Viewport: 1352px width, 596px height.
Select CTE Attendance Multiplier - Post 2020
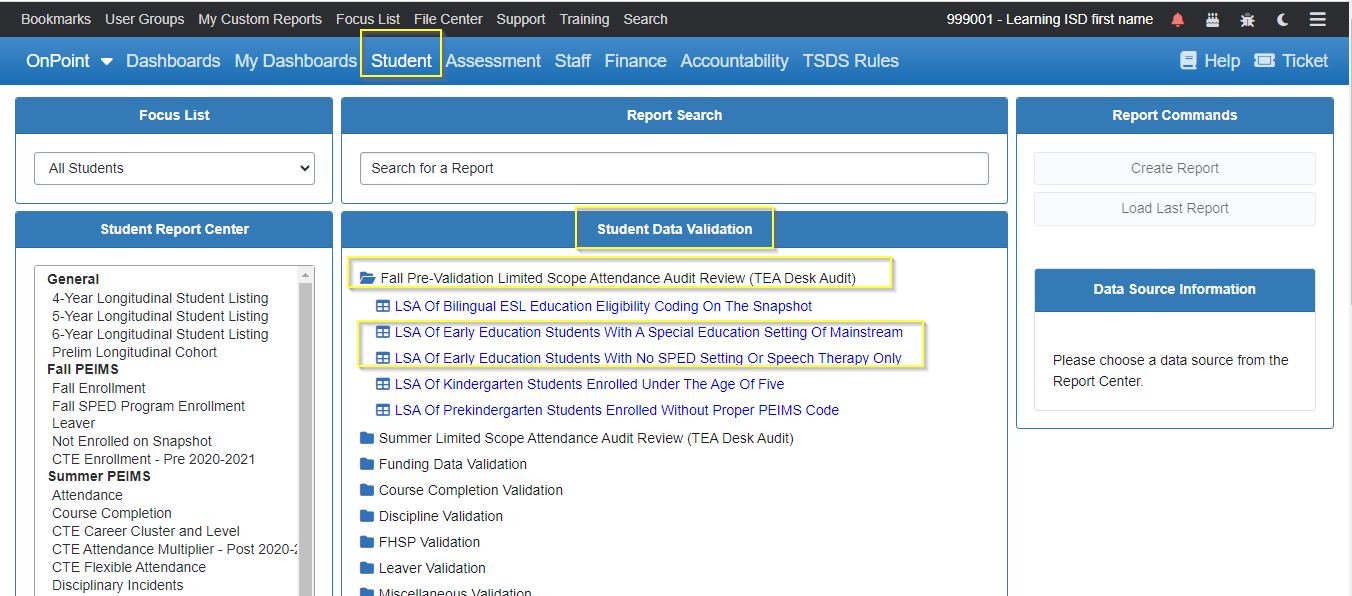coord(175,549)
